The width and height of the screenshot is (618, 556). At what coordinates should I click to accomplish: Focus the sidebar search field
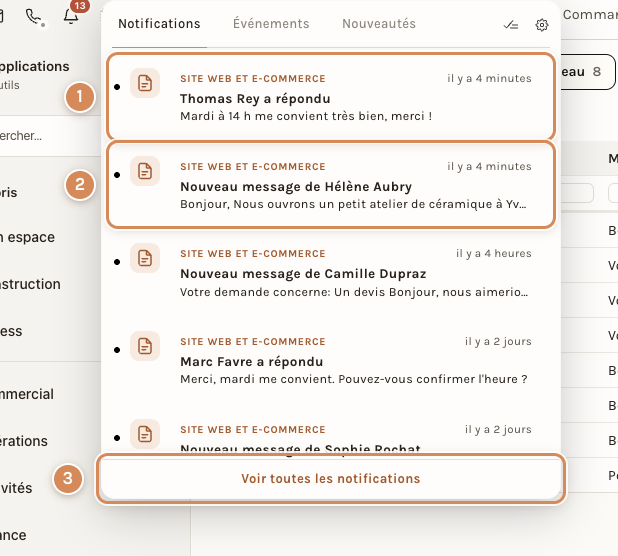coord(50,136)
